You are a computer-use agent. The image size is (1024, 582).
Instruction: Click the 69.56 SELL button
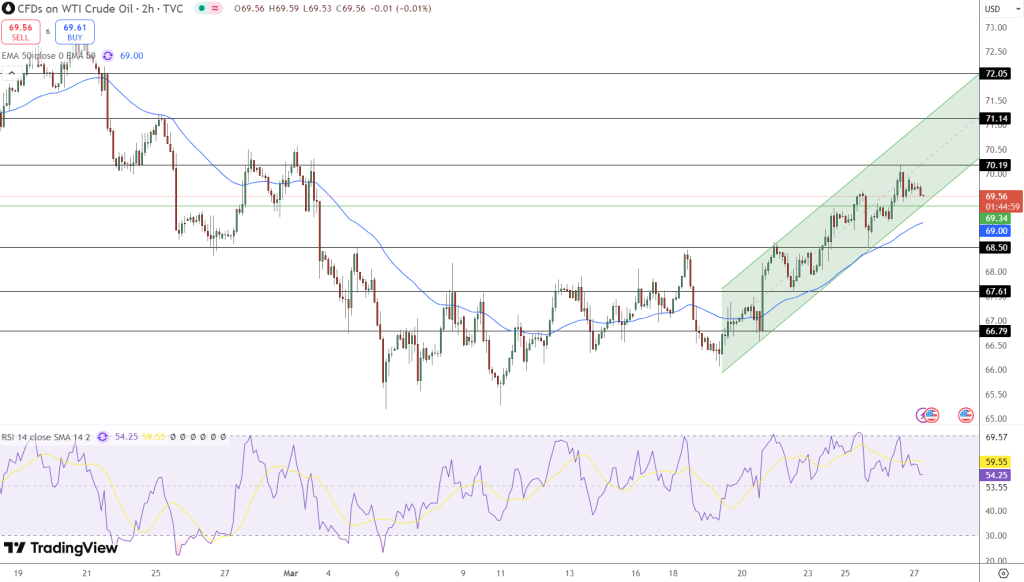click(x=20, y=31)
